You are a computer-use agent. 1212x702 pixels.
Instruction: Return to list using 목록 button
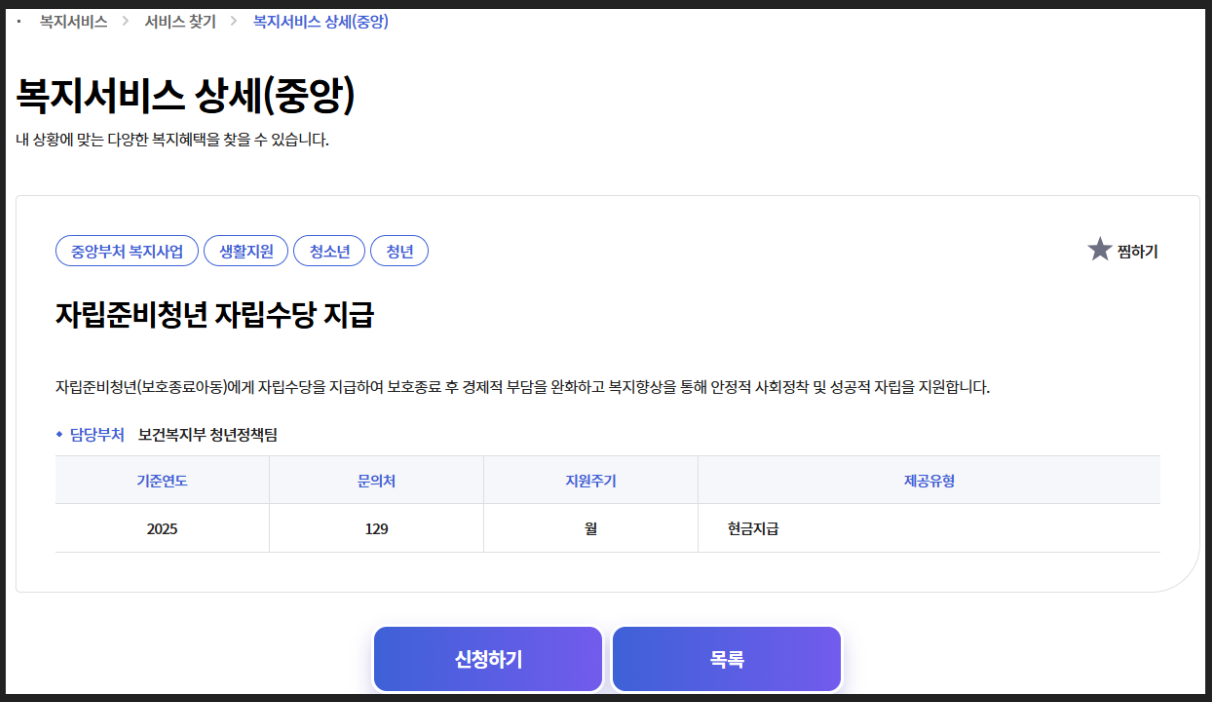(726, 658)
